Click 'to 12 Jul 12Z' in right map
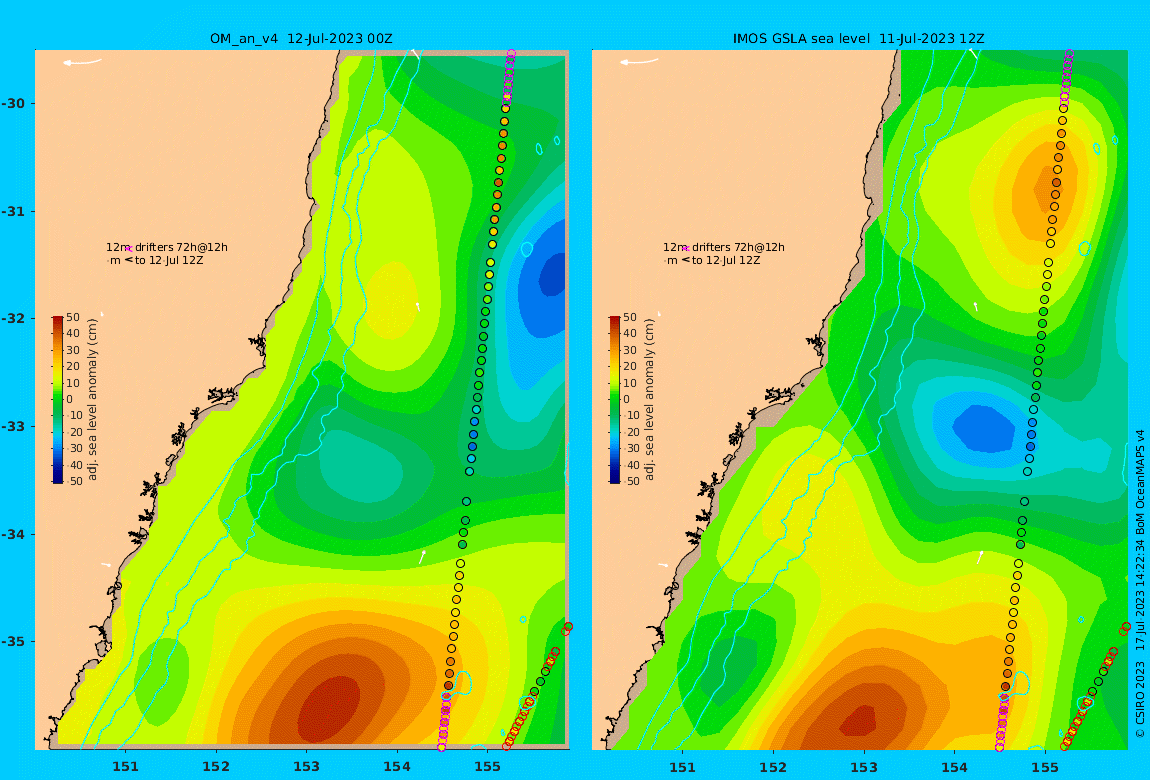 point(726,260)
